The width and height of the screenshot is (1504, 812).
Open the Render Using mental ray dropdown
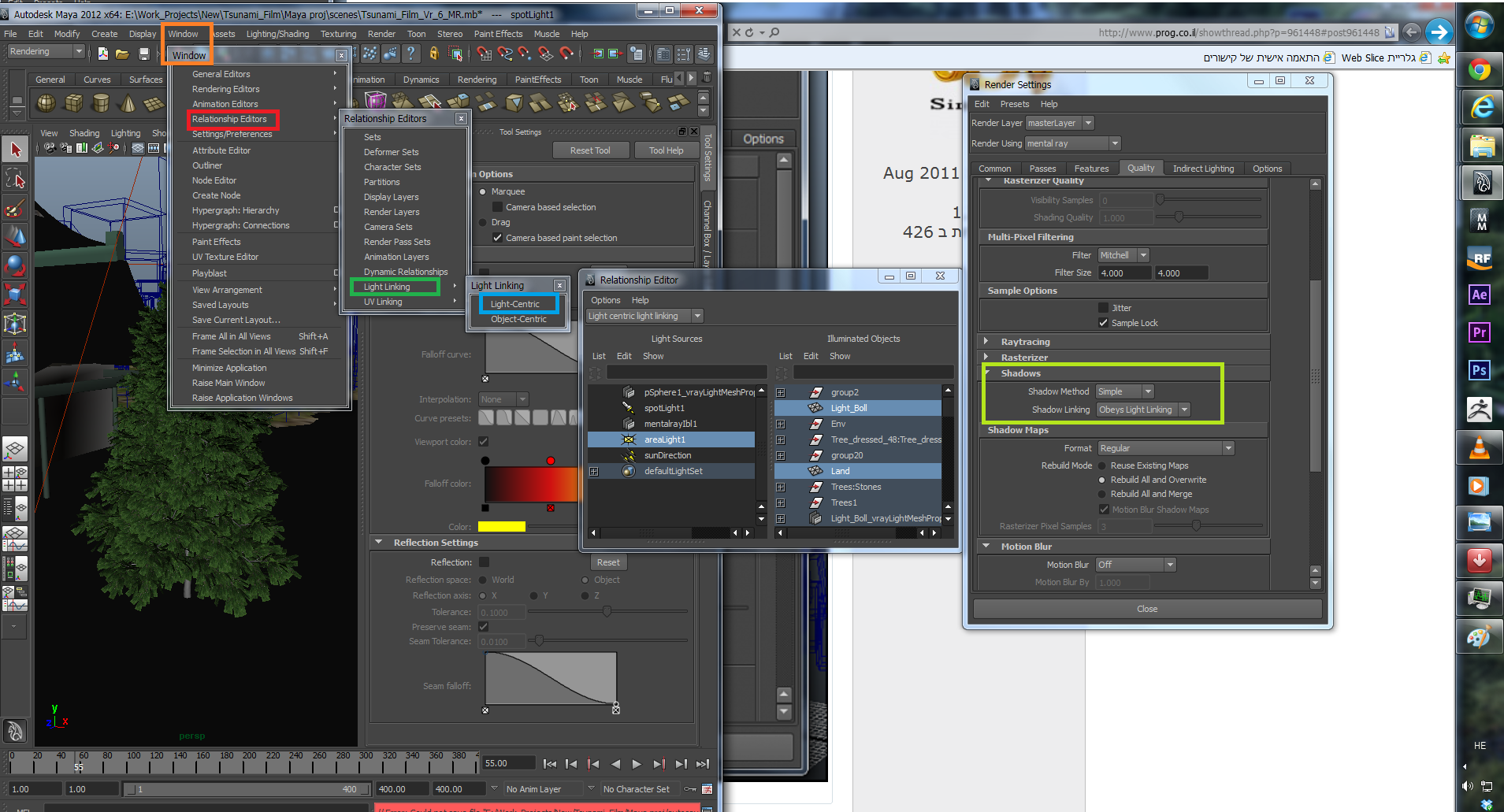pos(1072,143)
